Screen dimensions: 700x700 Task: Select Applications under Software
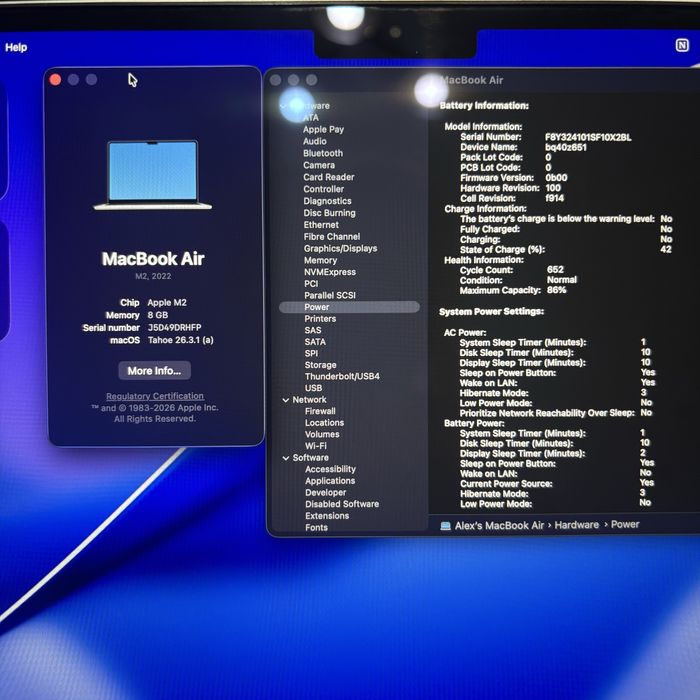coord(330,481)
